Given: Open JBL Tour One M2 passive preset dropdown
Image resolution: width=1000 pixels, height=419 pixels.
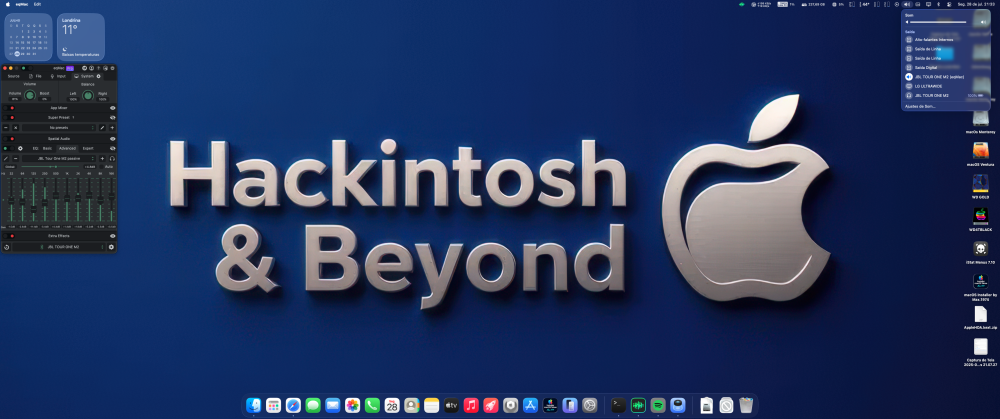Looking at the screenshot, I should pos(59,158).
